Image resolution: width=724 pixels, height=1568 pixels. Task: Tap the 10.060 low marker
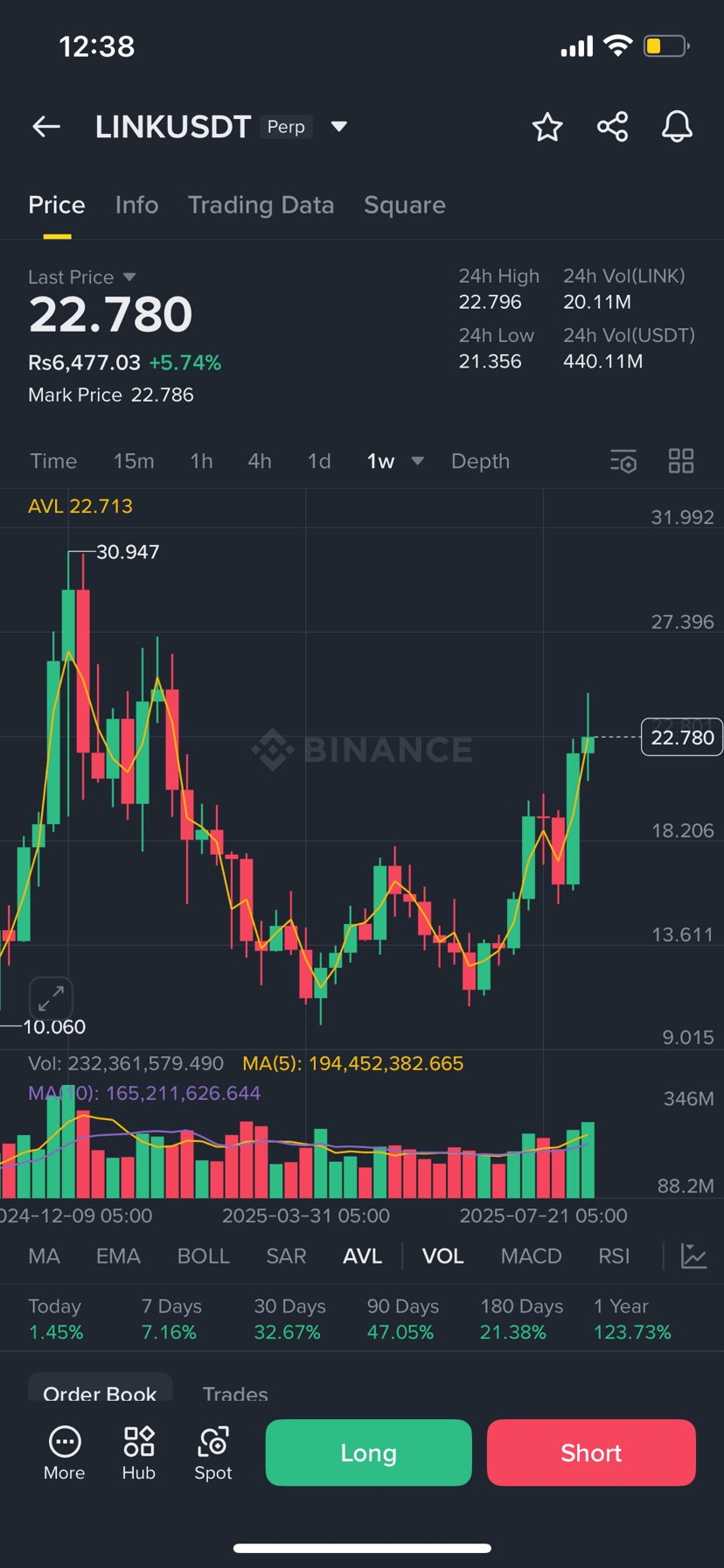click(54, 1027)
